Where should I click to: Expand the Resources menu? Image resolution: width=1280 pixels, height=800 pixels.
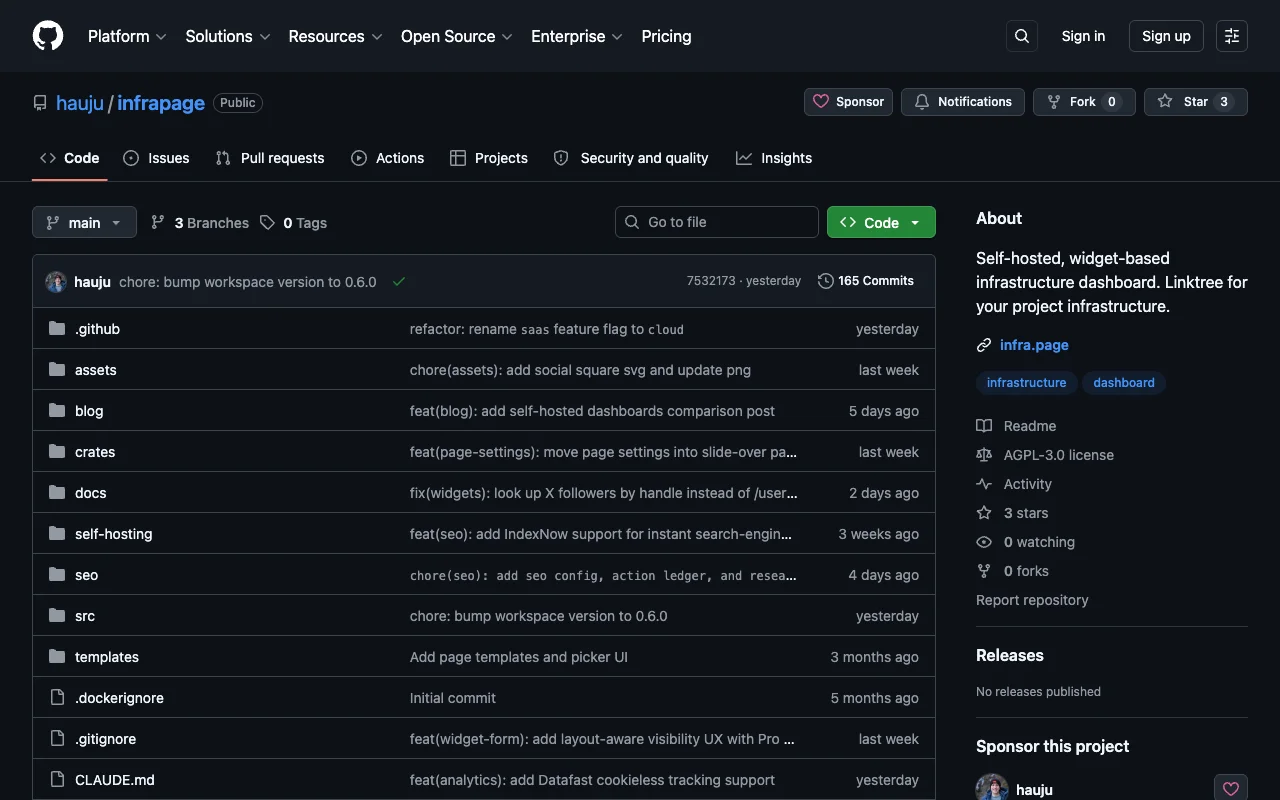click(335, 36)
